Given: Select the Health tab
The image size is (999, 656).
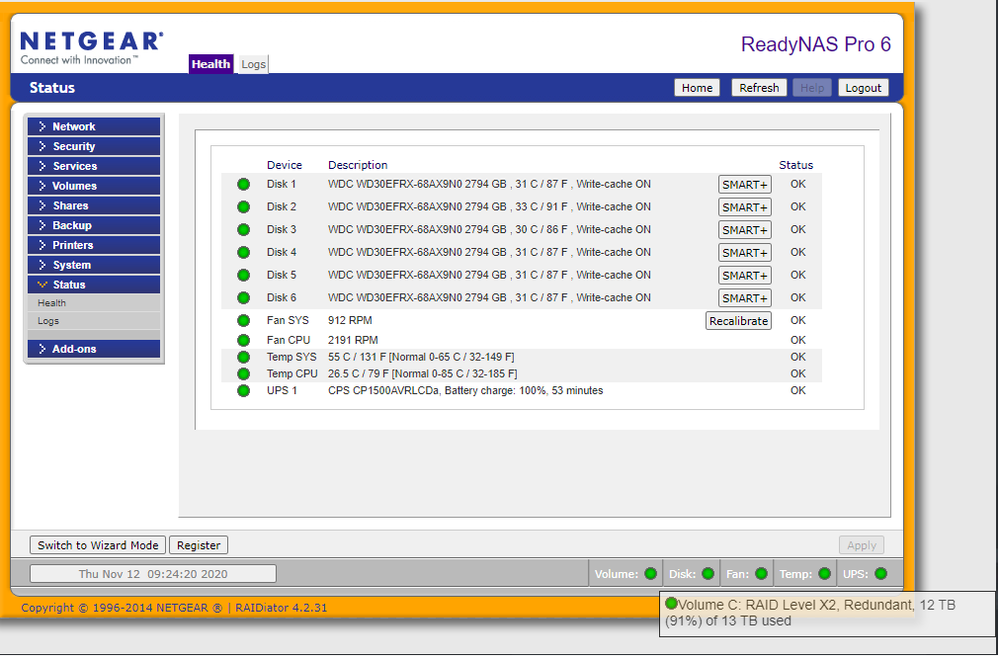Looking at the screenshot, I should pos(211,64).
